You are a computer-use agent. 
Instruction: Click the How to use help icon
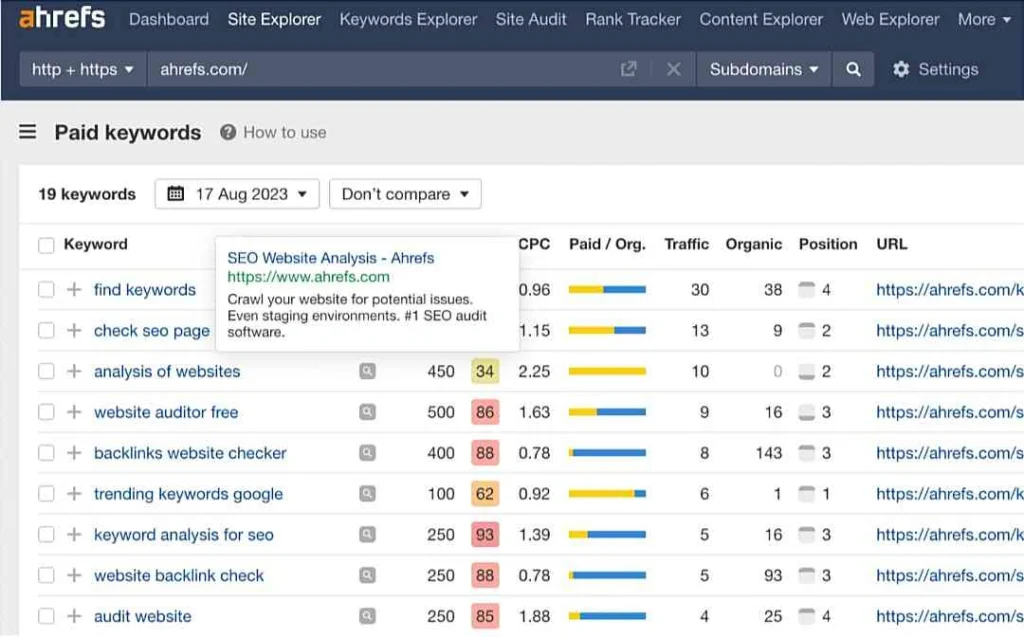pos(228,132)
